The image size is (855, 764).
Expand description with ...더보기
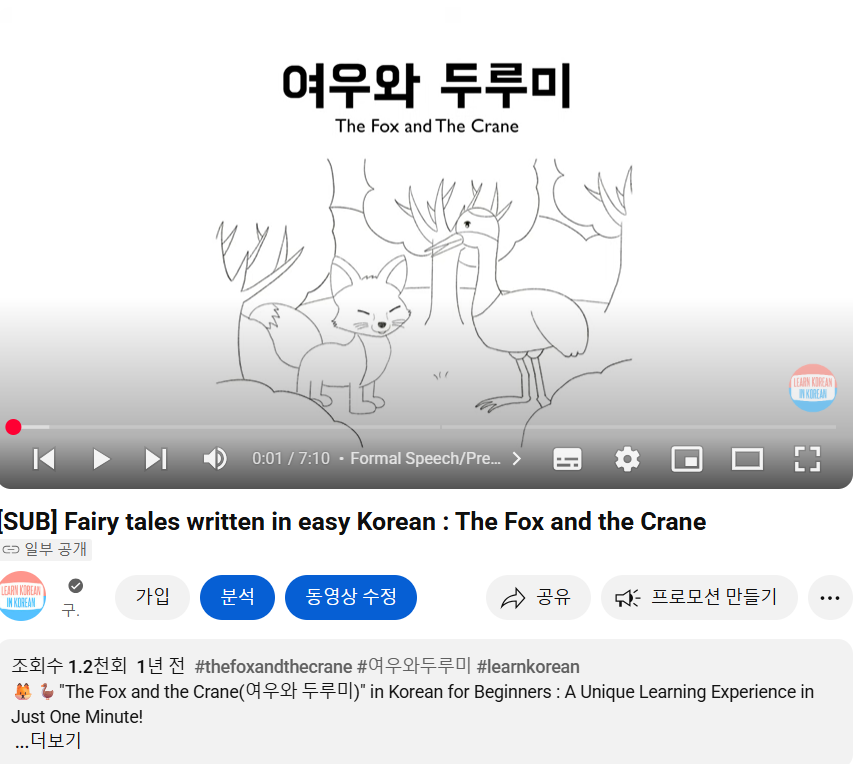click(48, 741)
